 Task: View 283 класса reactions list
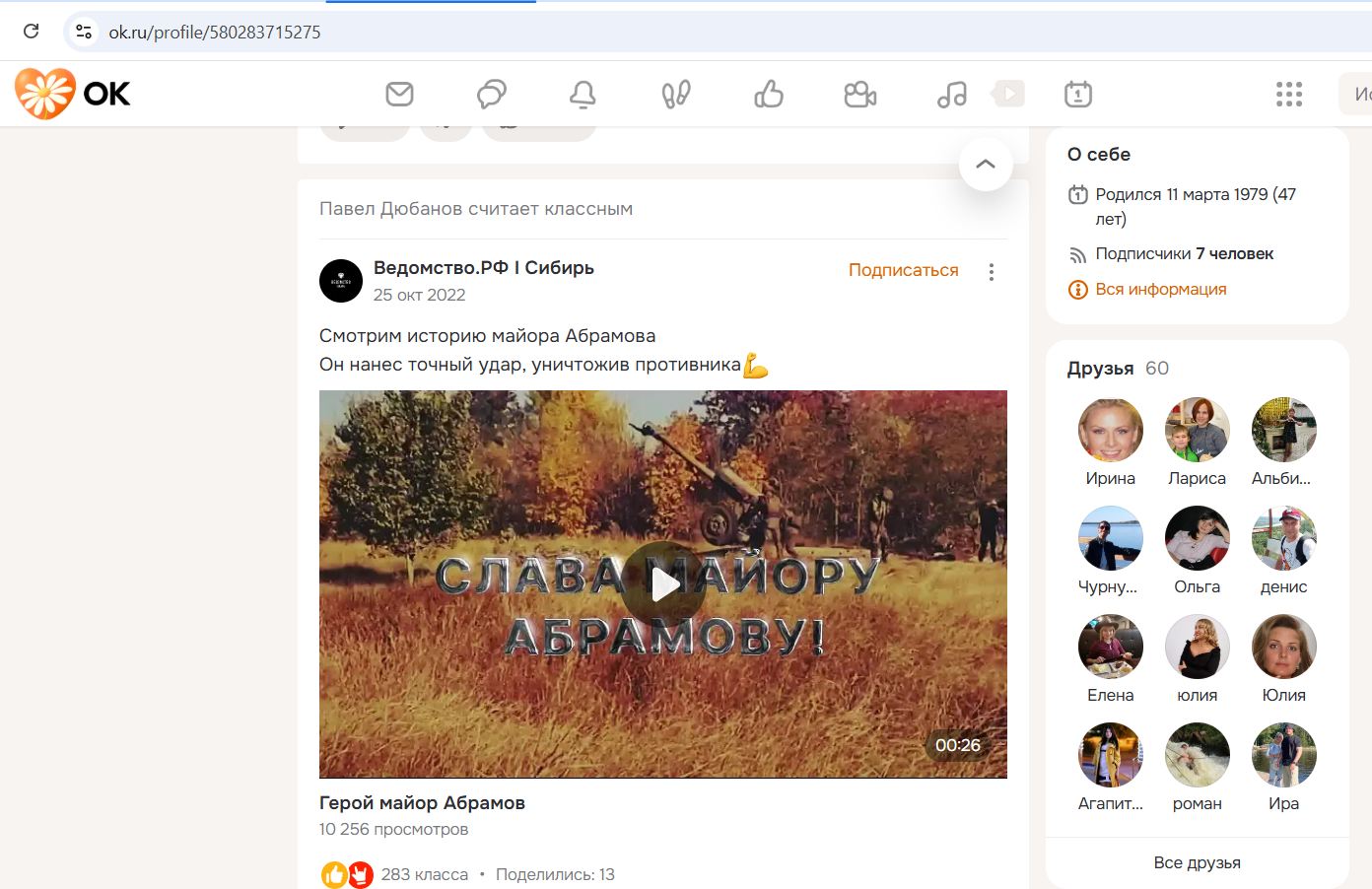(x=425, y=874)
